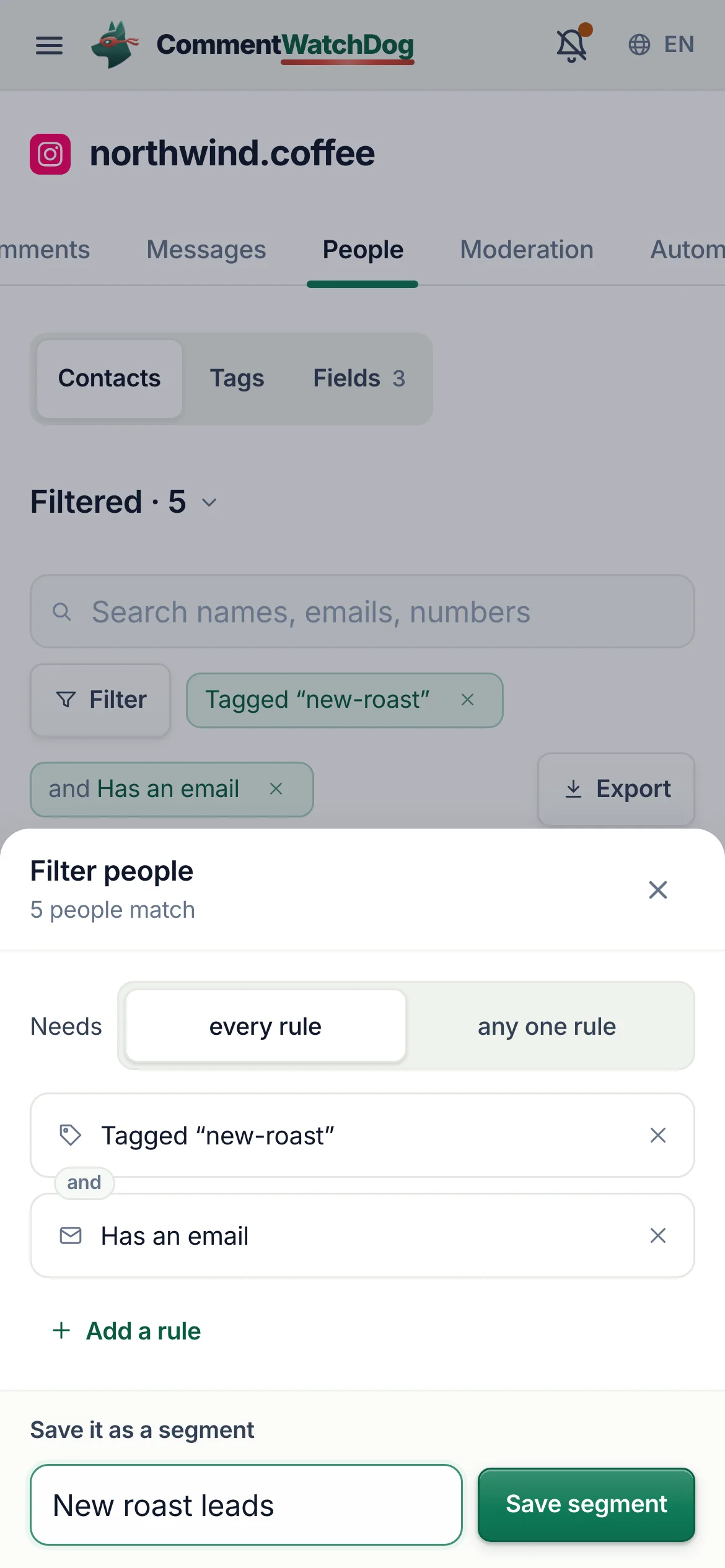Focus the search names, emails, numbers field
This screenshot has height=1568, width=725.
pos(362,612)
